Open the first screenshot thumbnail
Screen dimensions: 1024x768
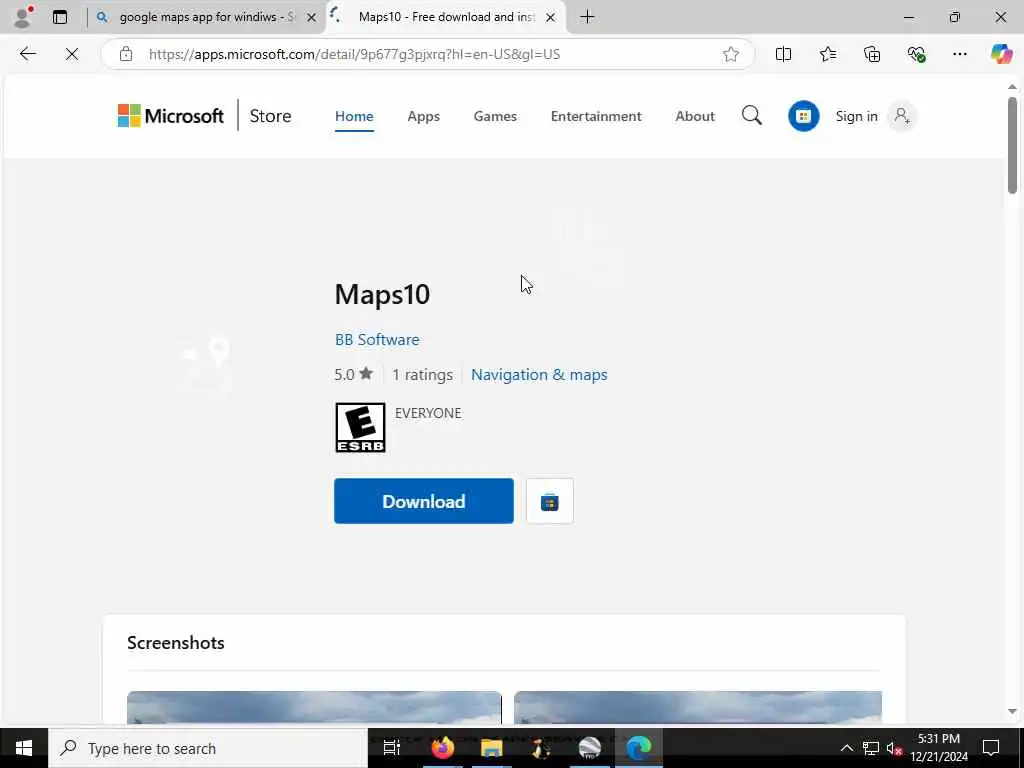coord(314,707)
